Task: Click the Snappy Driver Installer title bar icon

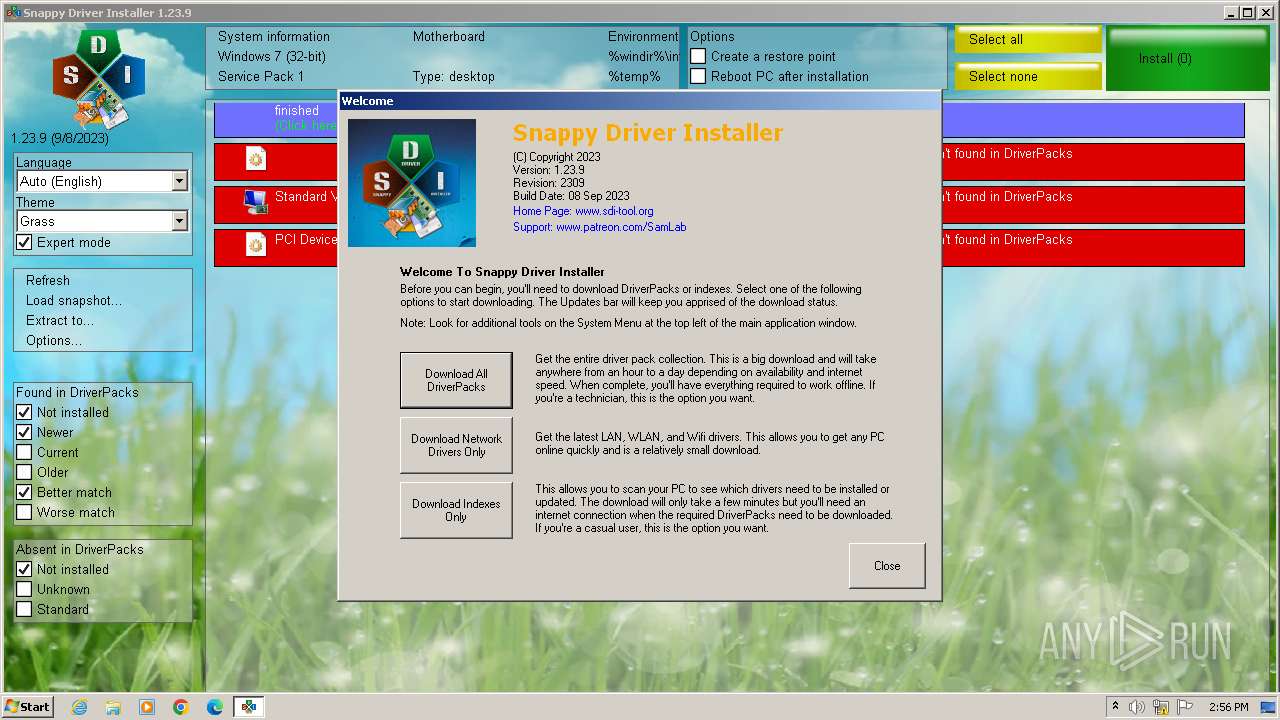Action: [12, 12]
